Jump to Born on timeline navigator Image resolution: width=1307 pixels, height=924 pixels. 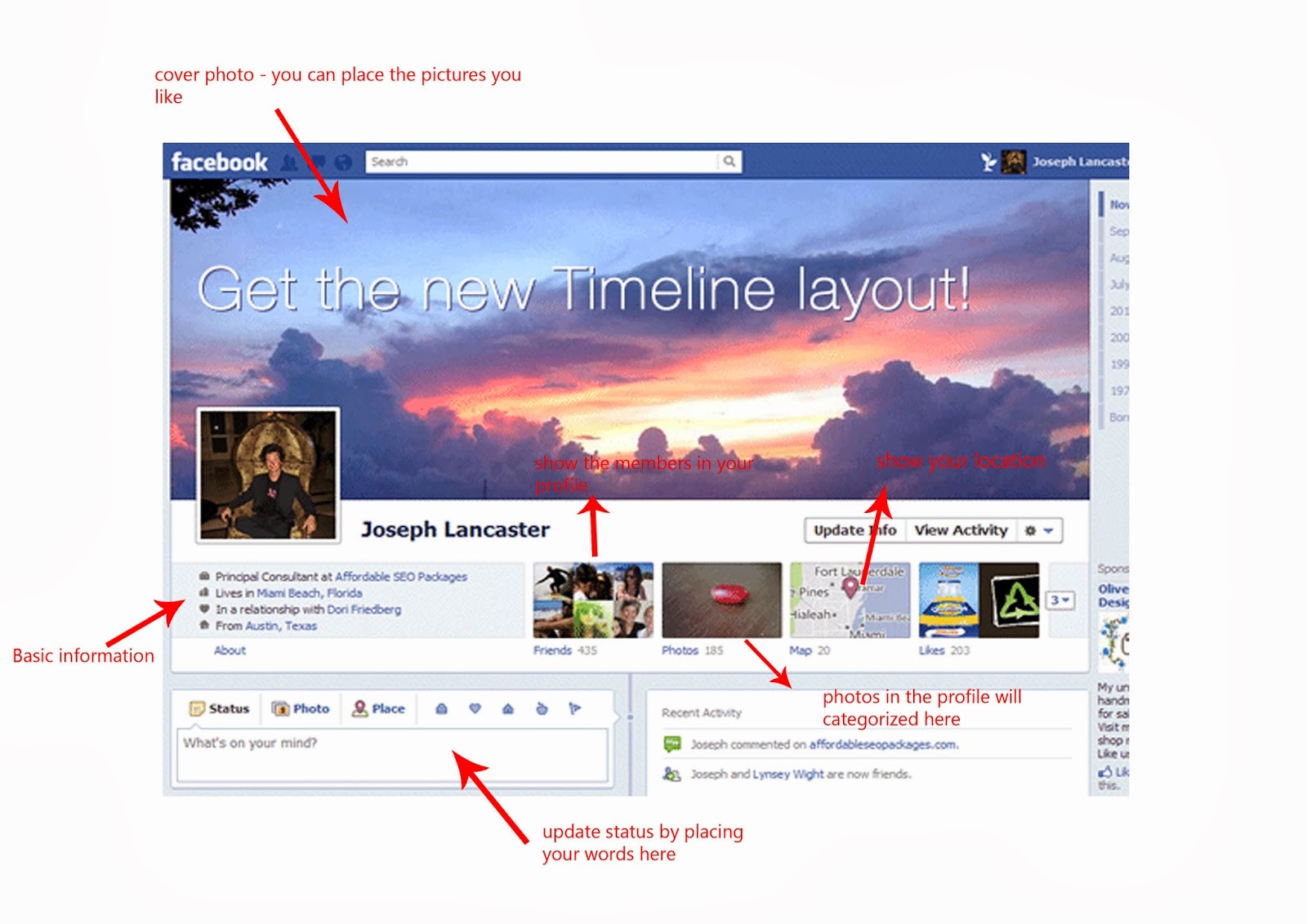[x=1119, y=417]
